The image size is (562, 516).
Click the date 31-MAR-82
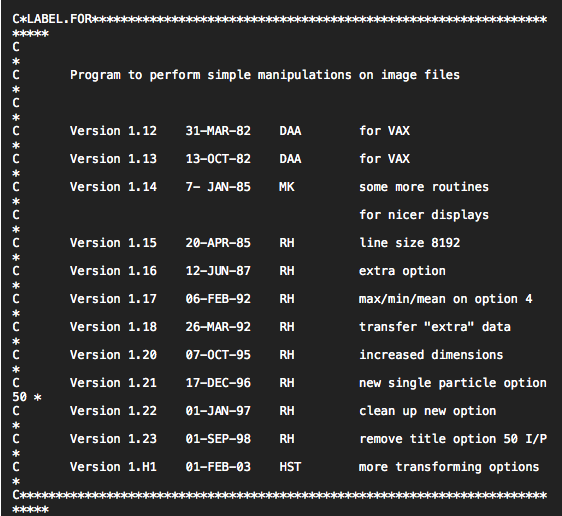point(218,131)
